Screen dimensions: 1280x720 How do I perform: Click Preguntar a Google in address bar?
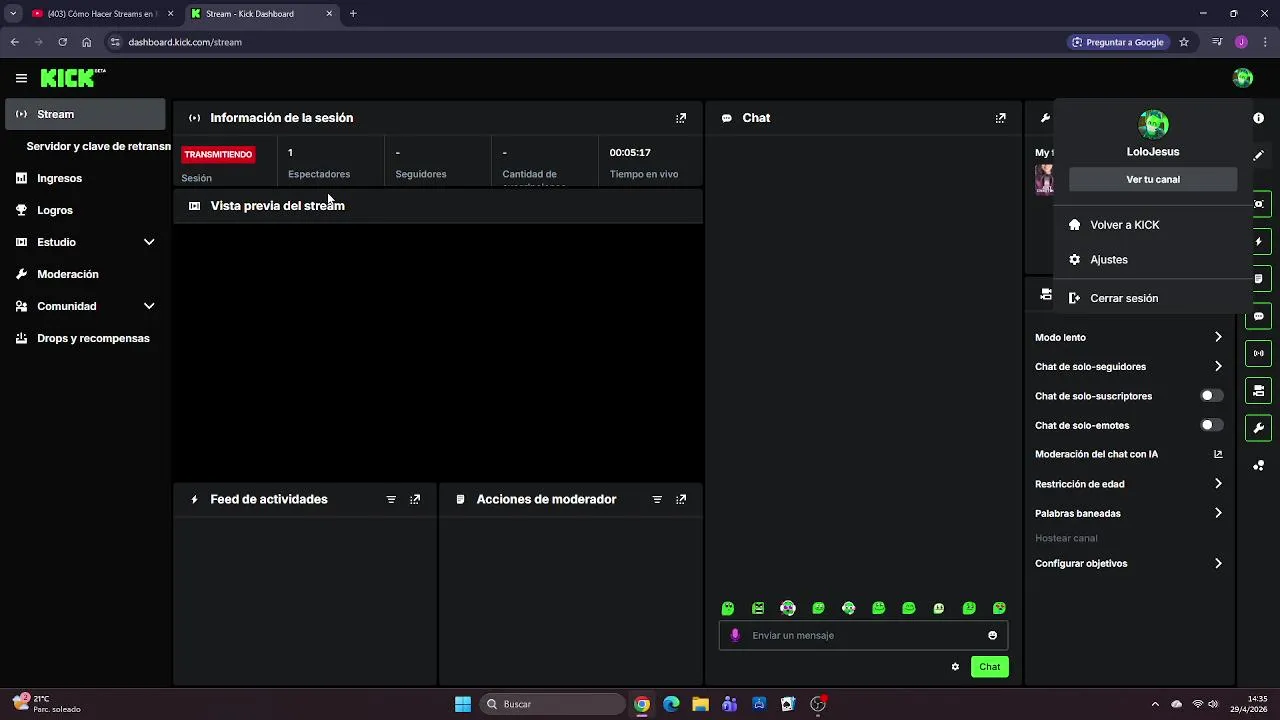pos(1118,42)
